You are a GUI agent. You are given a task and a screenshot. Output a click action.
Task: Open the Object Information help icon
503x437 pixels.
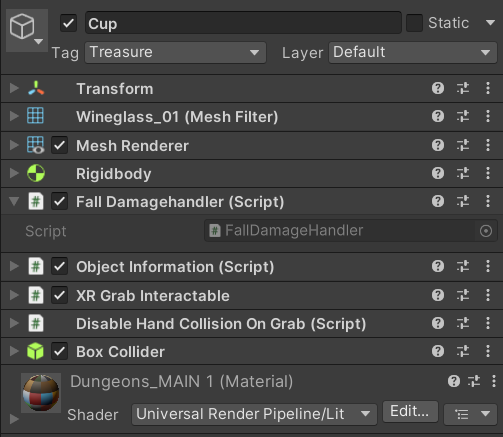coord(438,266)
